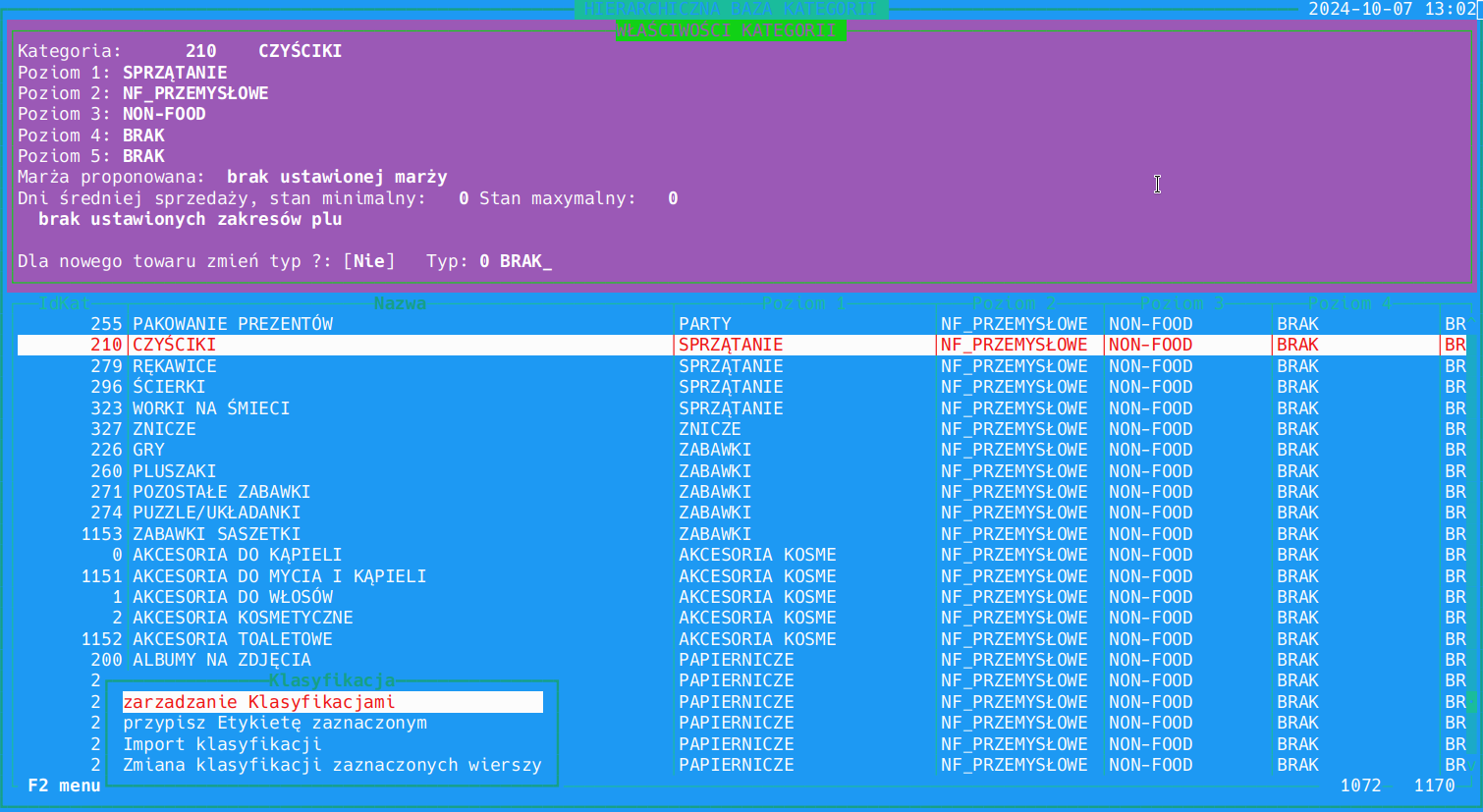The image size is (1483, 812).
Task: Click 'brak ustawionych zakresów plu' text
Action: pyautogui.click(x=191, y=219)
